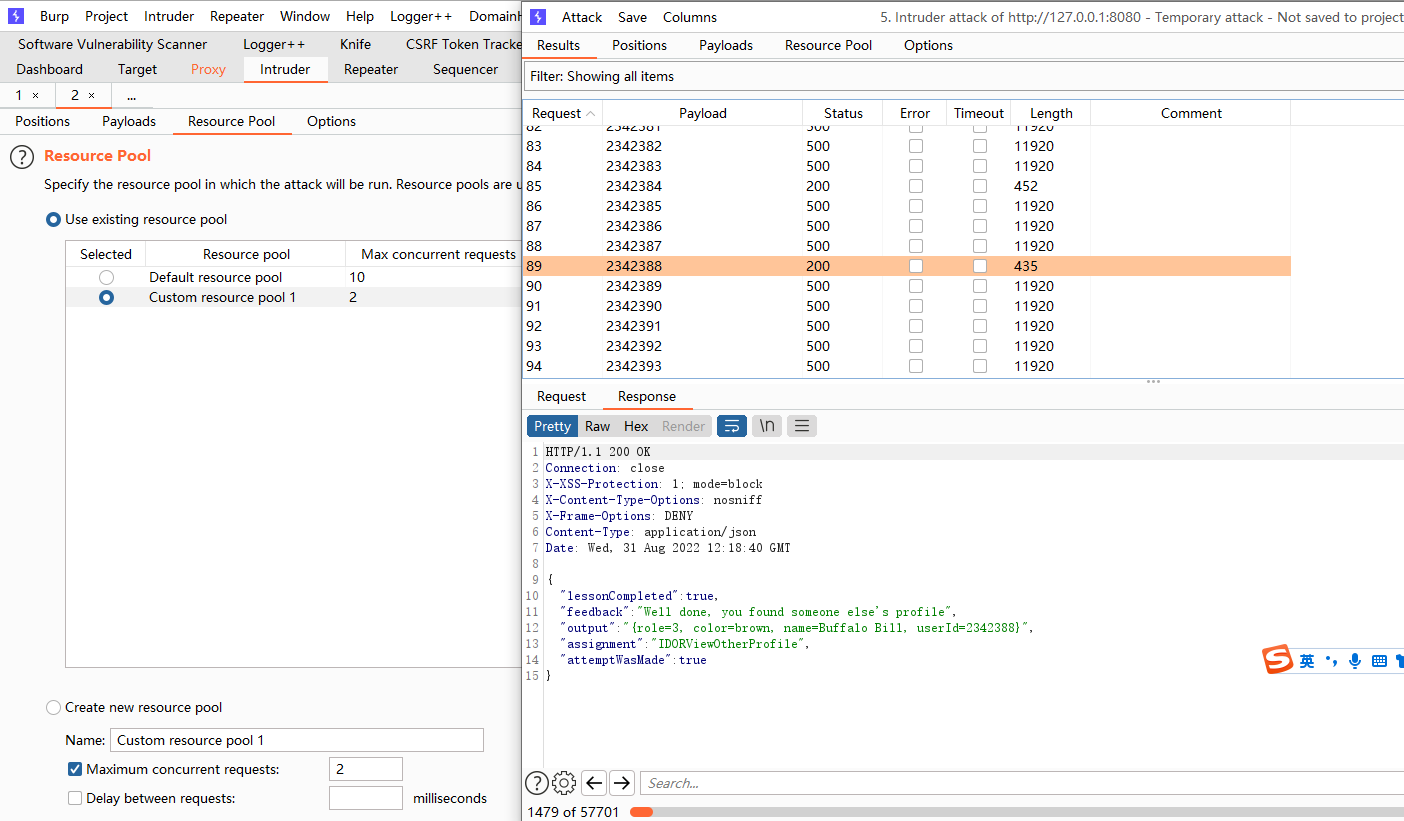Sort results by Length column
Viewport: 1404px width, 821px height.
point(1051,113)
